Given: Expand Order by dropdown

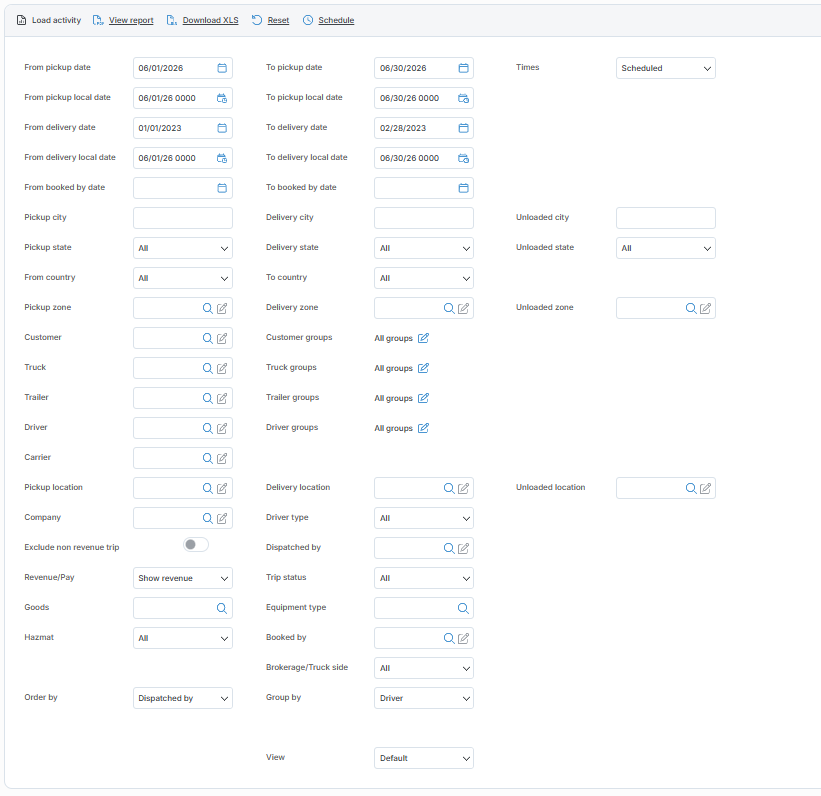Looking at the screenshot, I should coord(183,698).
